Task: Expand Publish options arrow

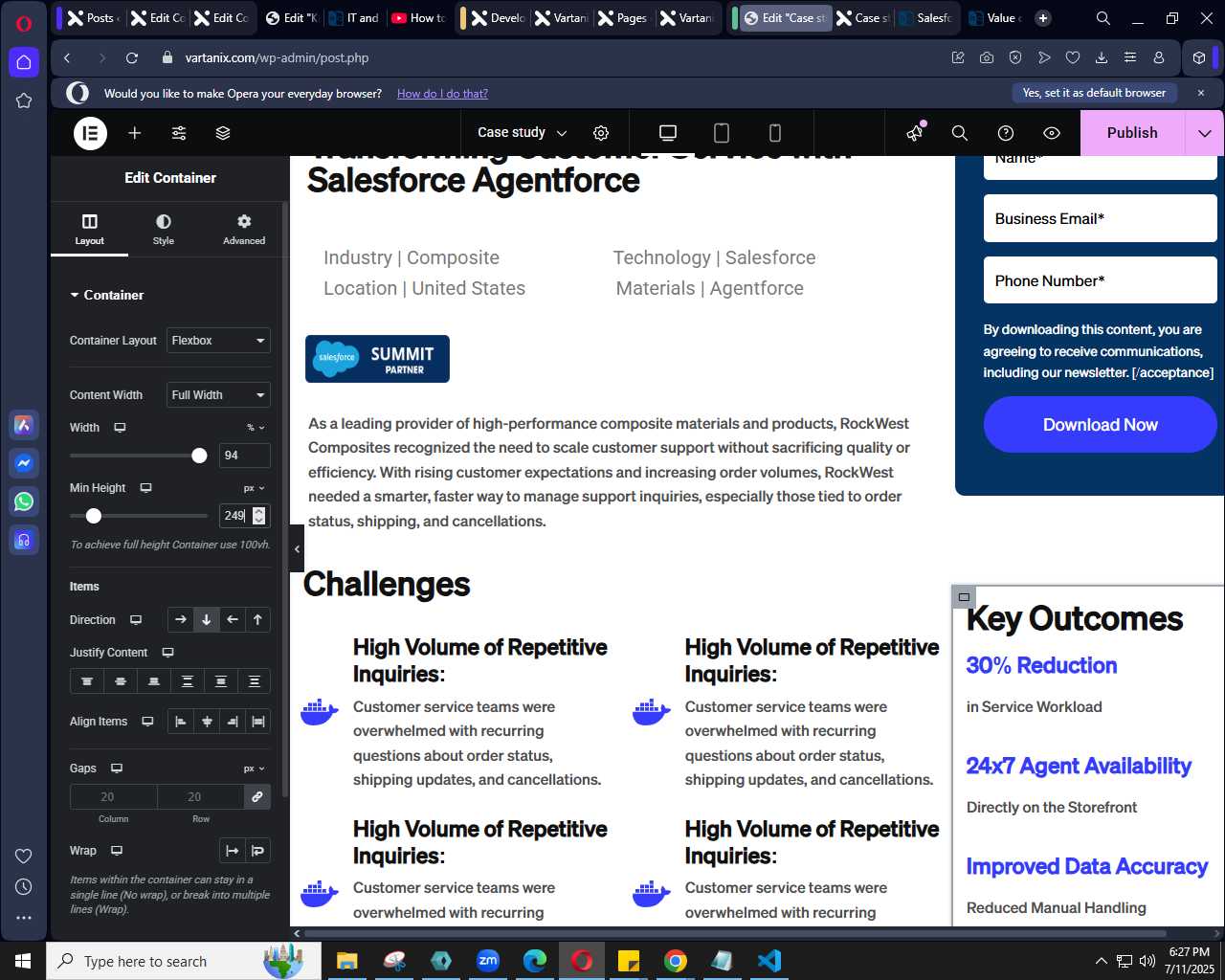Action: tap(1205, 133)
